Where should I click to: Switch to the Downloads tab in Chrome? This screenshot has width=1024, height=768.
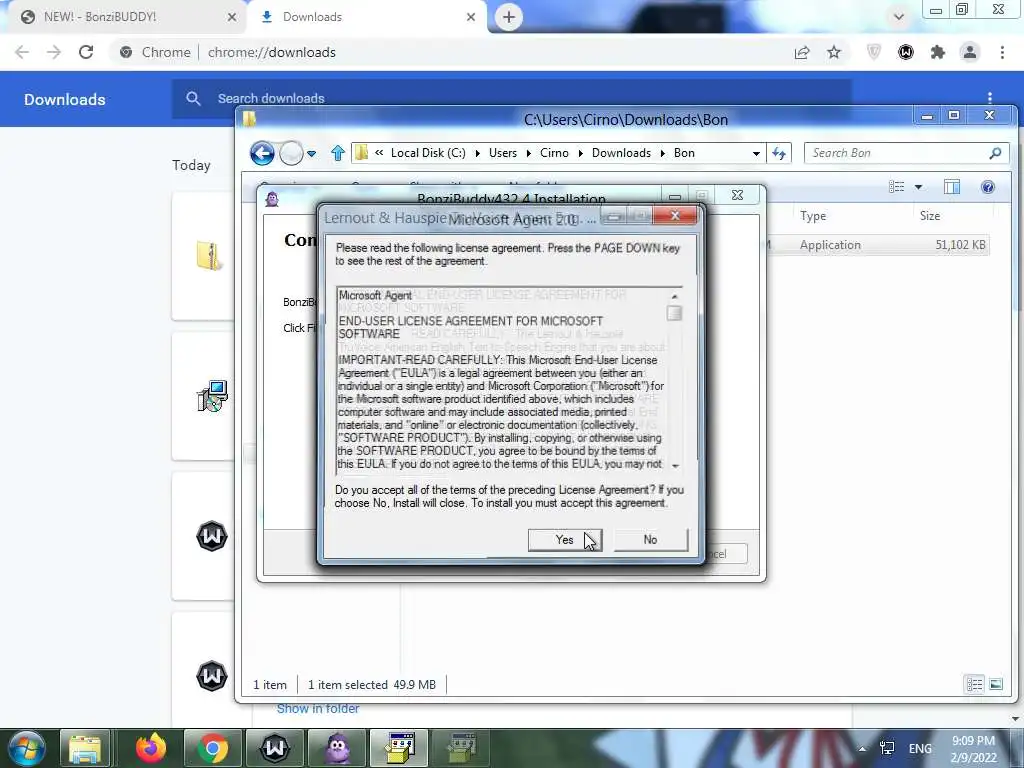coord(312,17)
